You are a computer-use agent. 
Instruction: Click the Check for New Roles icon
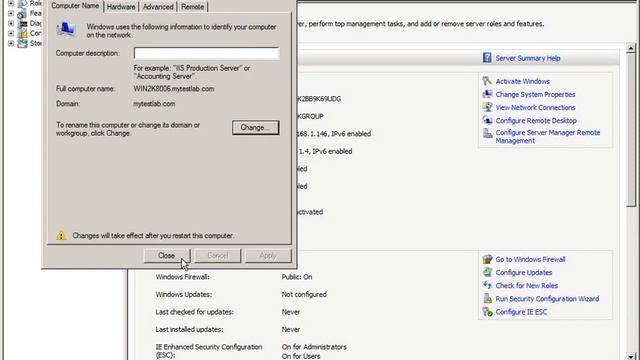(487, 285)
